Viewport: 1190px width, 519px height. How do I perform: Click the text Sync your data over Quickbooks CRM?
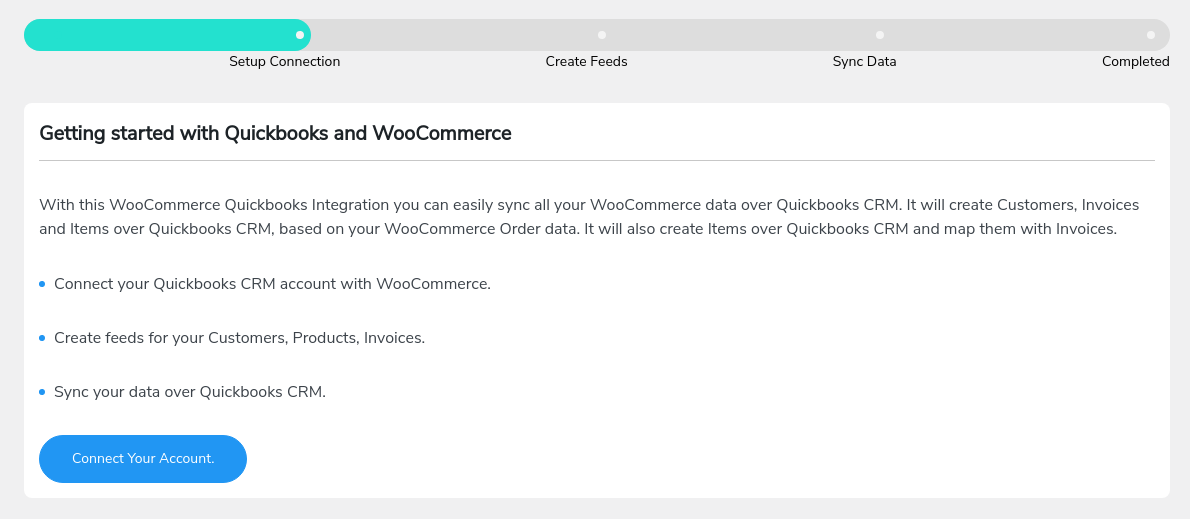190,392
